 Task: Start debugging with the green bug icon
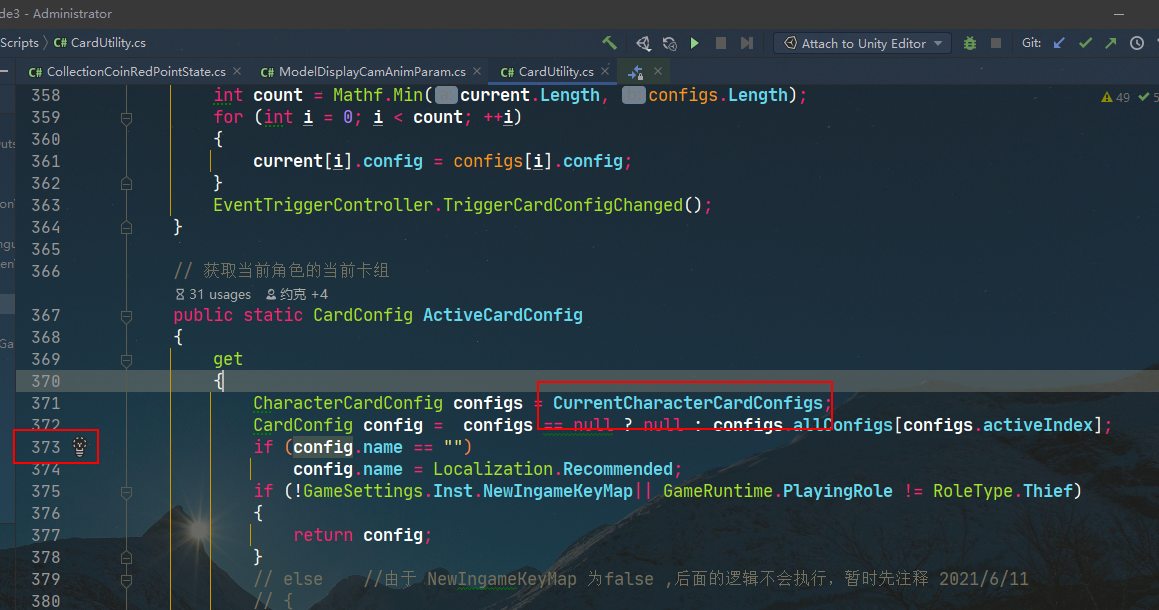pos(970,44)
